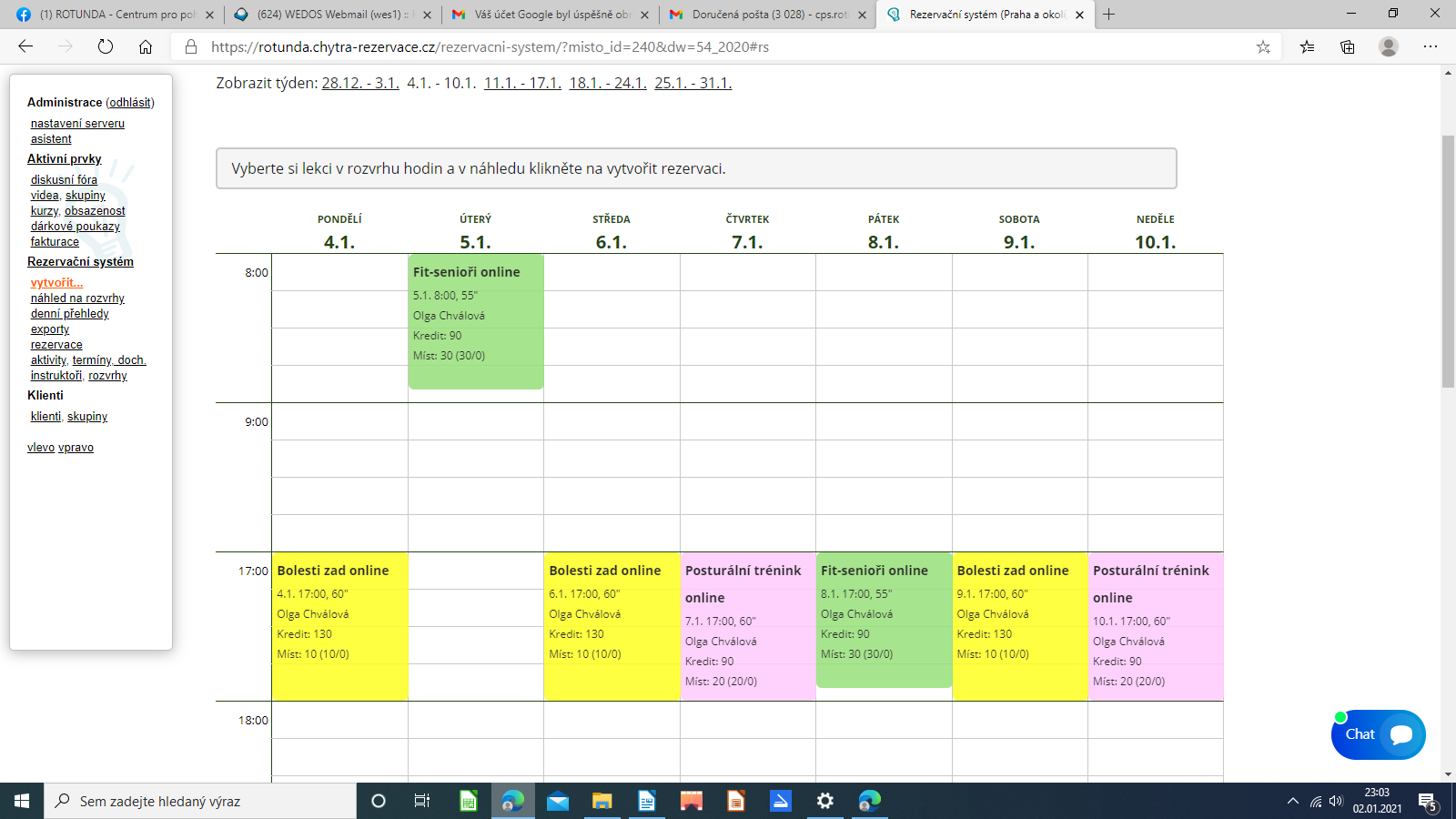Viewport: 1456px width, 819px height.
Task: Open the Edge settings ellipsis menu
Action: (x=1431, y=46)
